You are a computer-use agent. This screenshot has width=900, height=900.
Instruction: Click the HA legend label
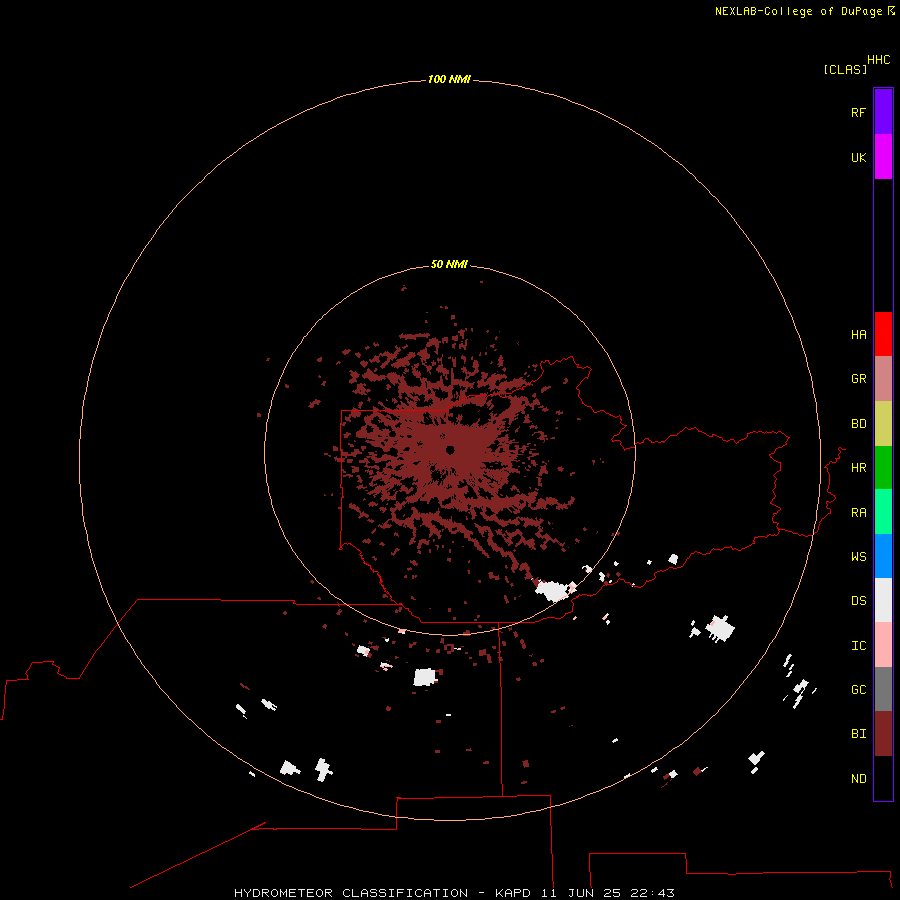click(858, 335)
